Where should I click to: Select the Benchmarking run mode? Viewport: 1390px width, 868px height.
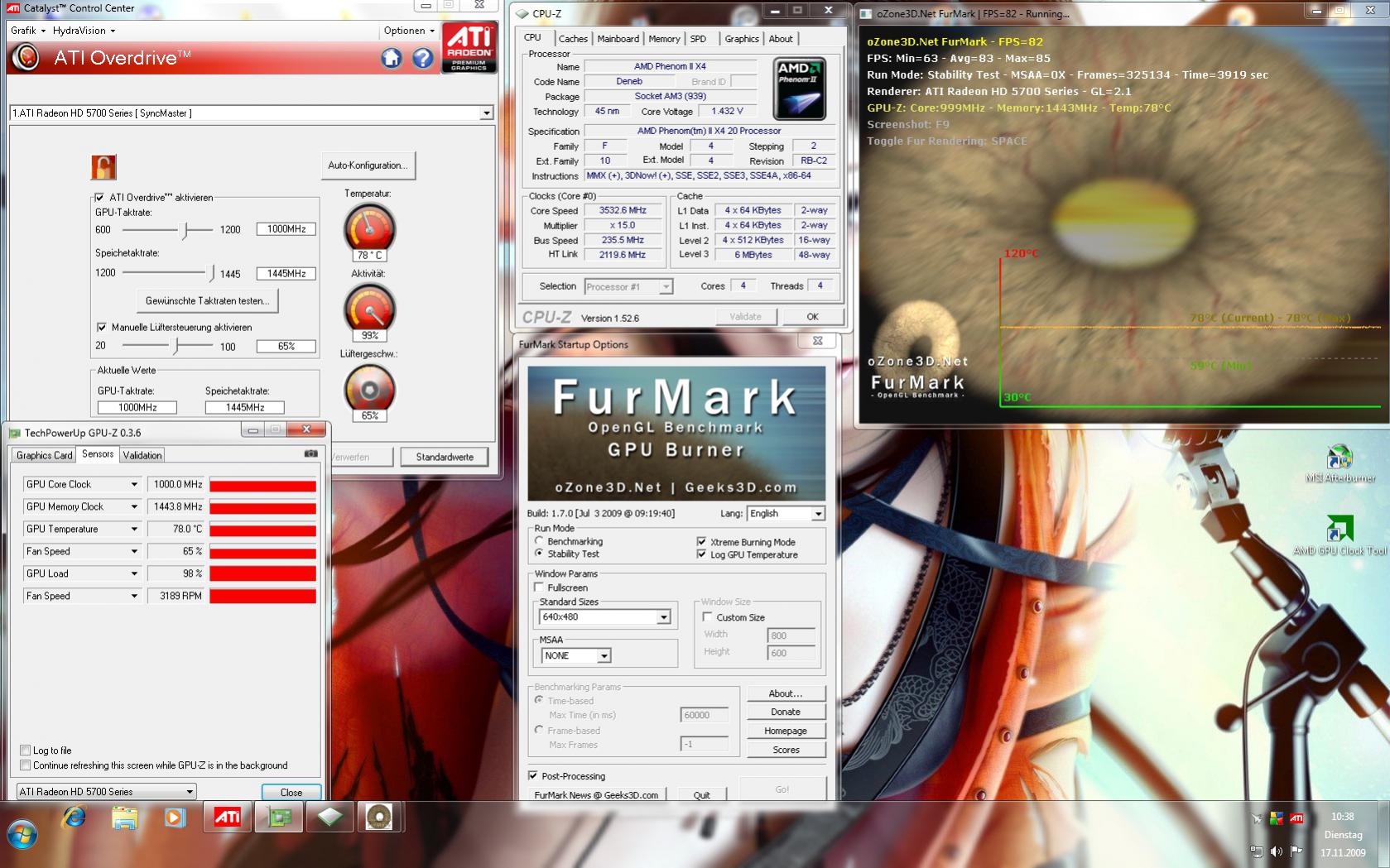click(539, 541)
